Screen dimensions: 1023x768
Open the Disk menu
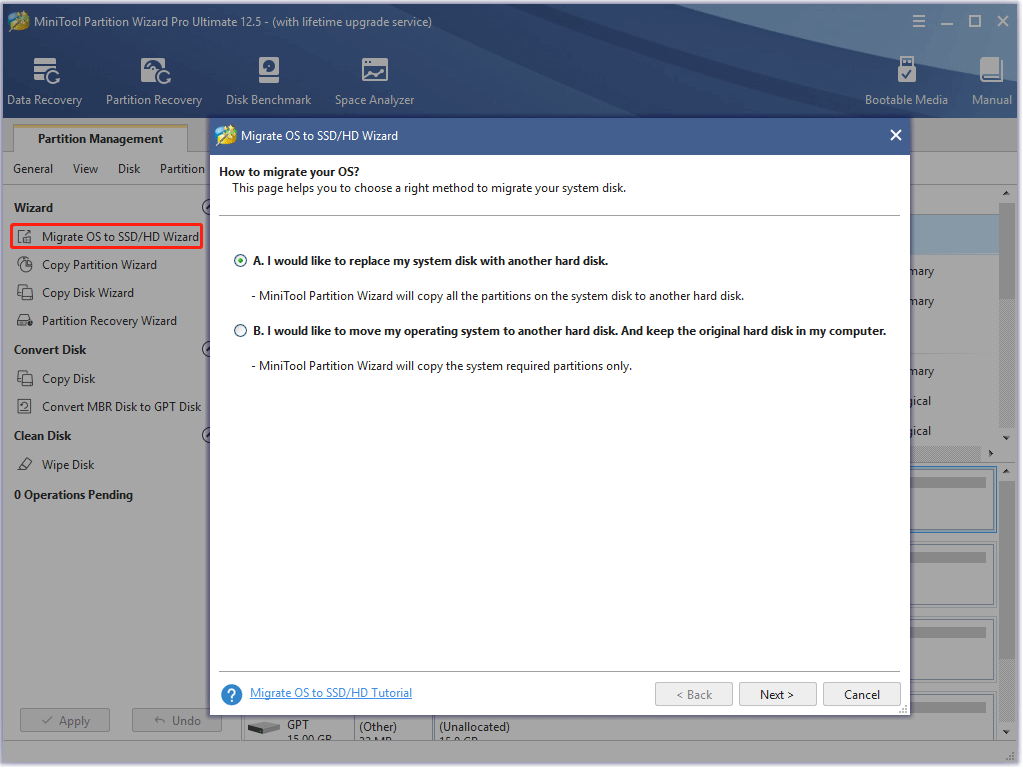(x=129, y=169)
